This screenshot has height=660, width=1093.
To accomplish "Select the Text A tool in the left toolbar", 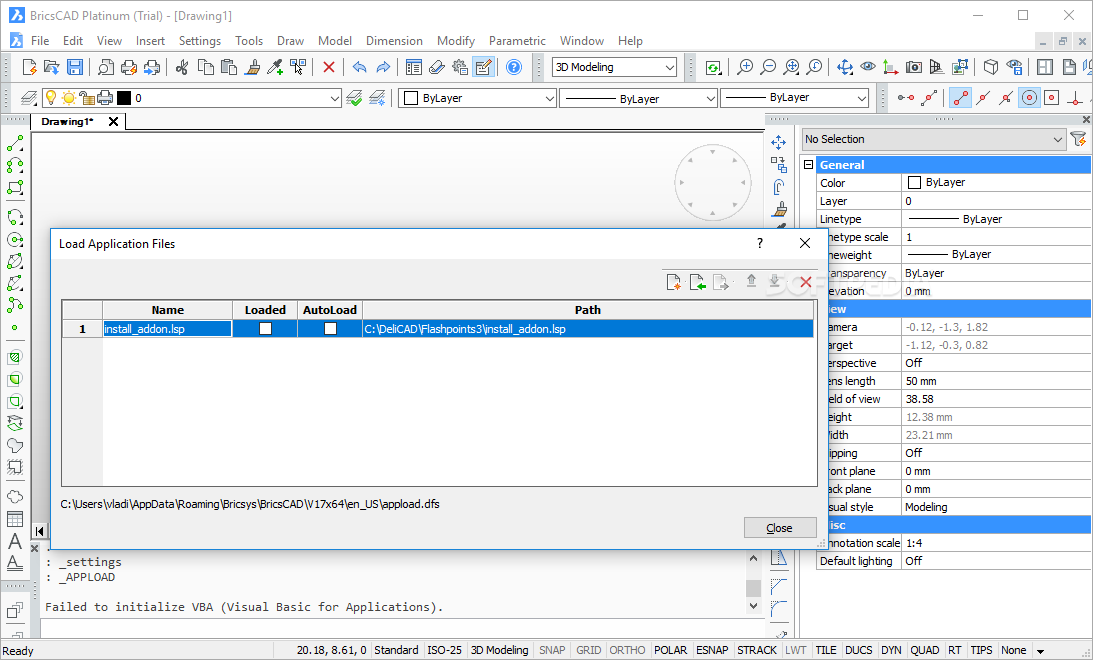I will tap(15, 541).
